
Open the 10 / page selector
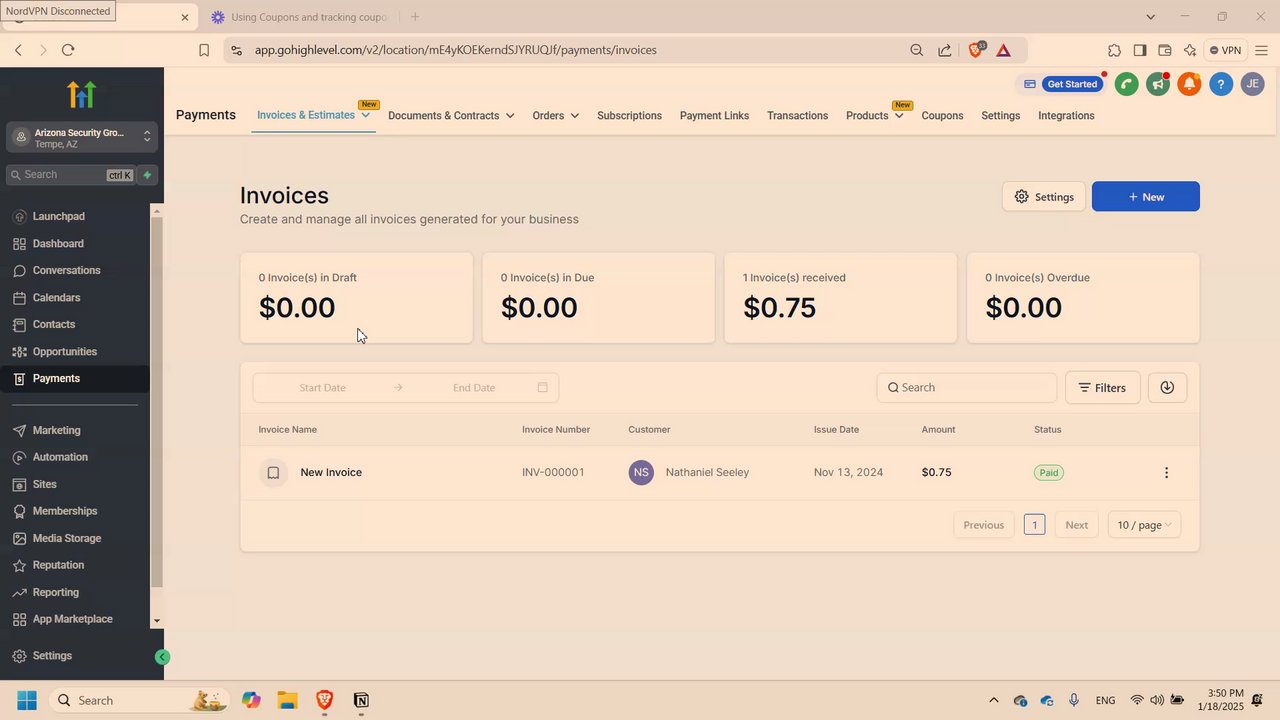(1144, 525)
